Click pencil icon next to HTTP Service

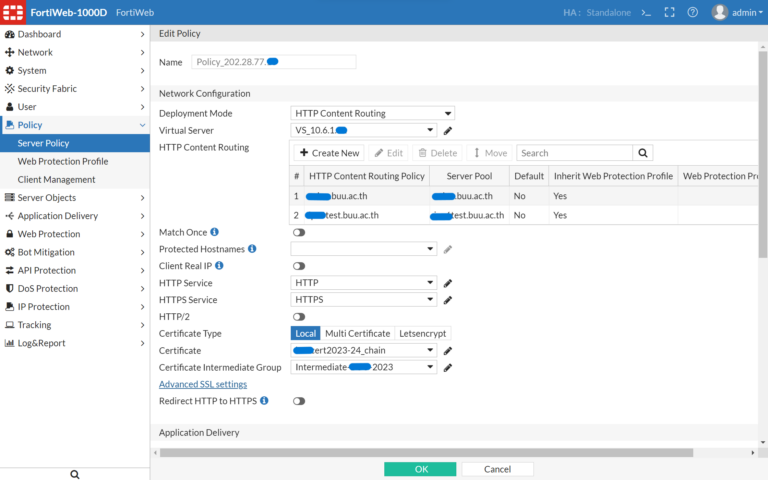pyautogui.click(x=448, y=283)
